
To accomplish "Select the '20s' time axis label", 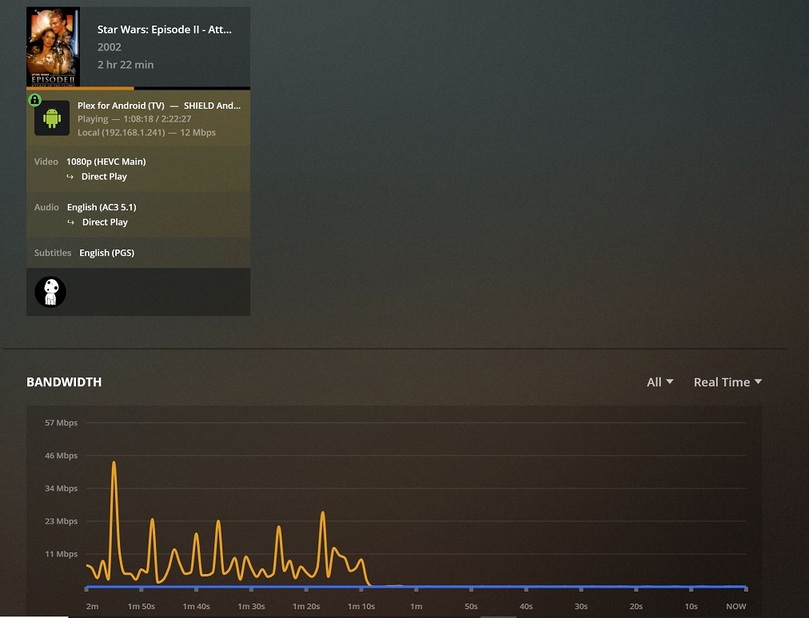I will [636, 607].
